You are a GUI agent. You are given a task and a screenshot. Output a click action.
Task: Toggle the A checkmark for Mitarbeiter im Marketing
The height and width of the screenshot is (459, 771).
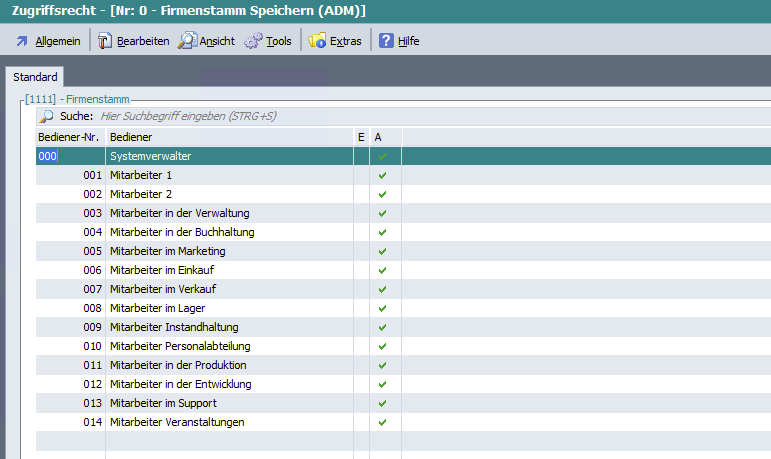click(382, 252)
